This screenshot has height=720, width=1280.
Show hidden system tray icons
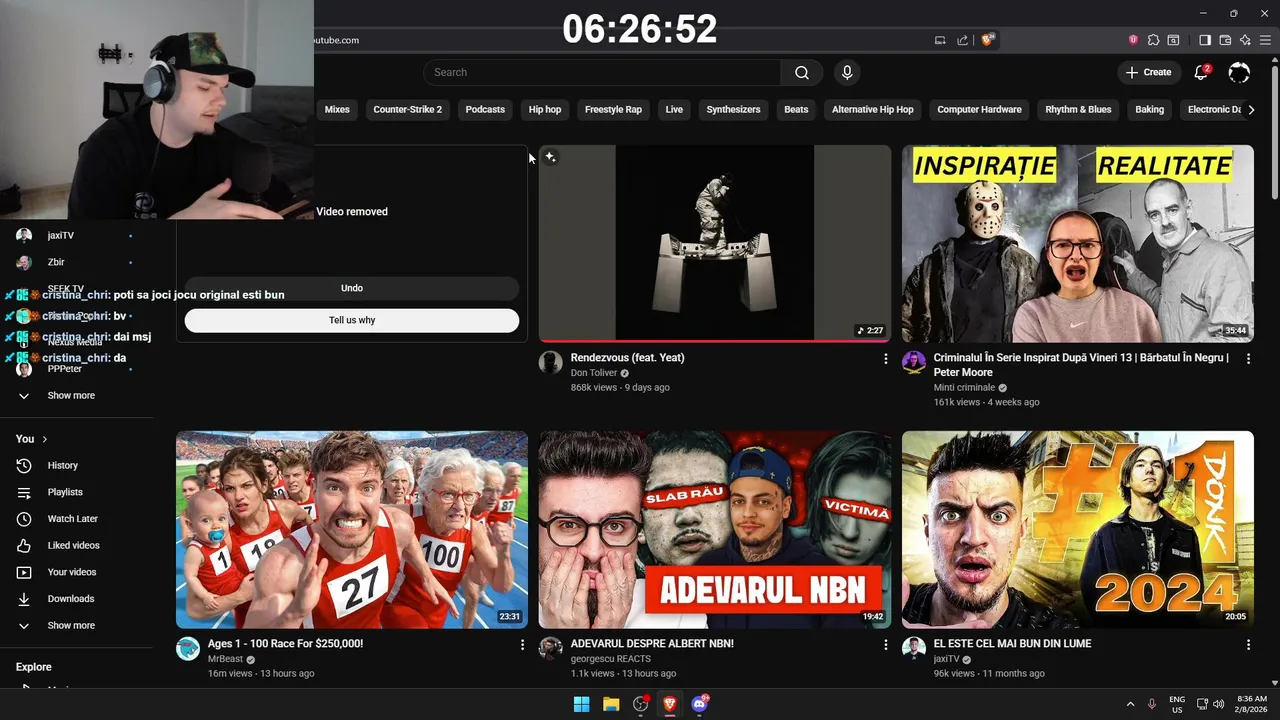click(x=1130, y=704)
